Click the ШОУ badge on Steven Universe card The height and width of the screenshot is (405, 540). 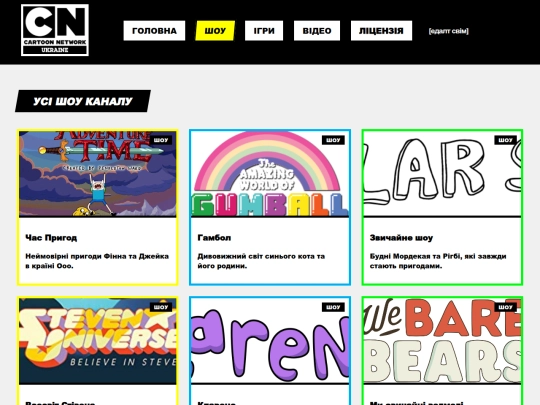(161, 307)
